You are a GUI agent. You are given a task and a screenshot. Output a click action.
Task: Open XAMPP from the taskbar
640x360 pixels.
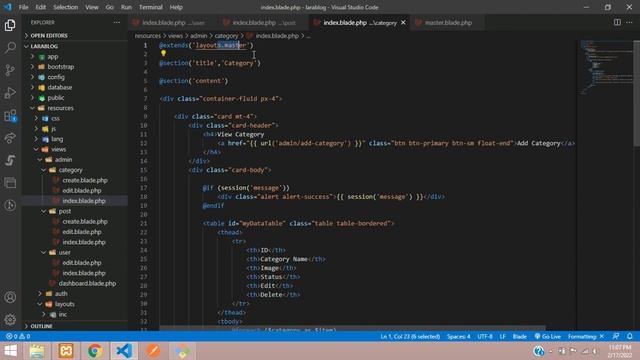point(66,351)
